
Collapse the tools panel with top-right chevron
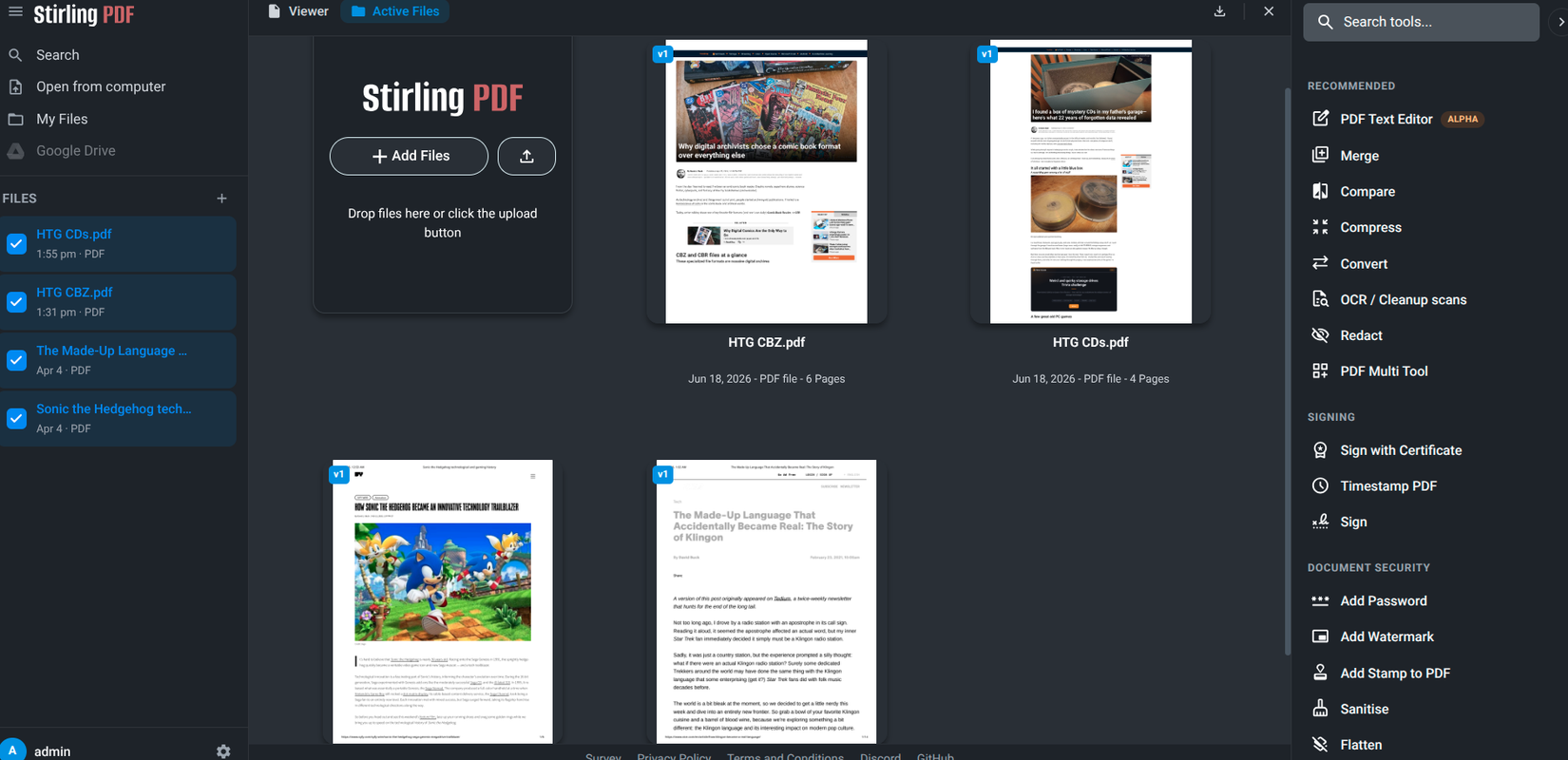(x=1559, y=21)
